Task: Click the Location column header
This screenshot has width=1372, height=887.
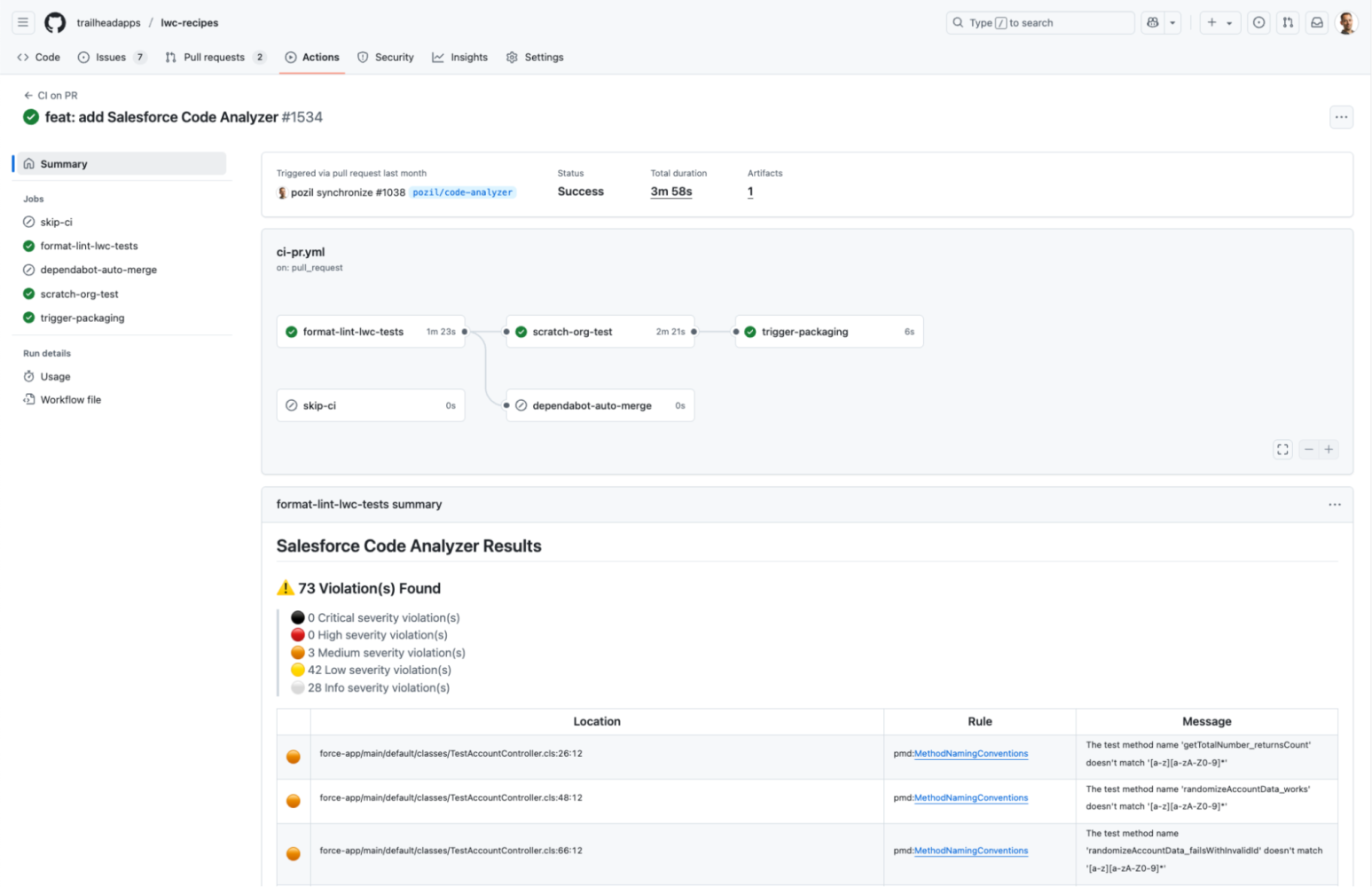Action: [597, 722]
